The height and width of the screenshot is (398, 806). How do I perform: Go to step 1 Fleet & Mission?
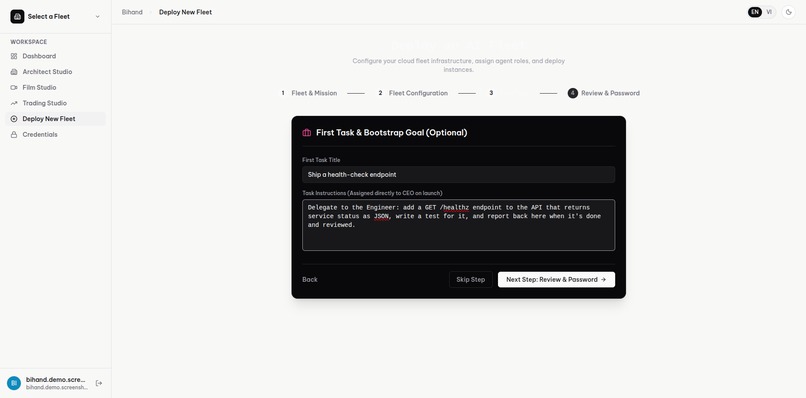click(308, 93)
